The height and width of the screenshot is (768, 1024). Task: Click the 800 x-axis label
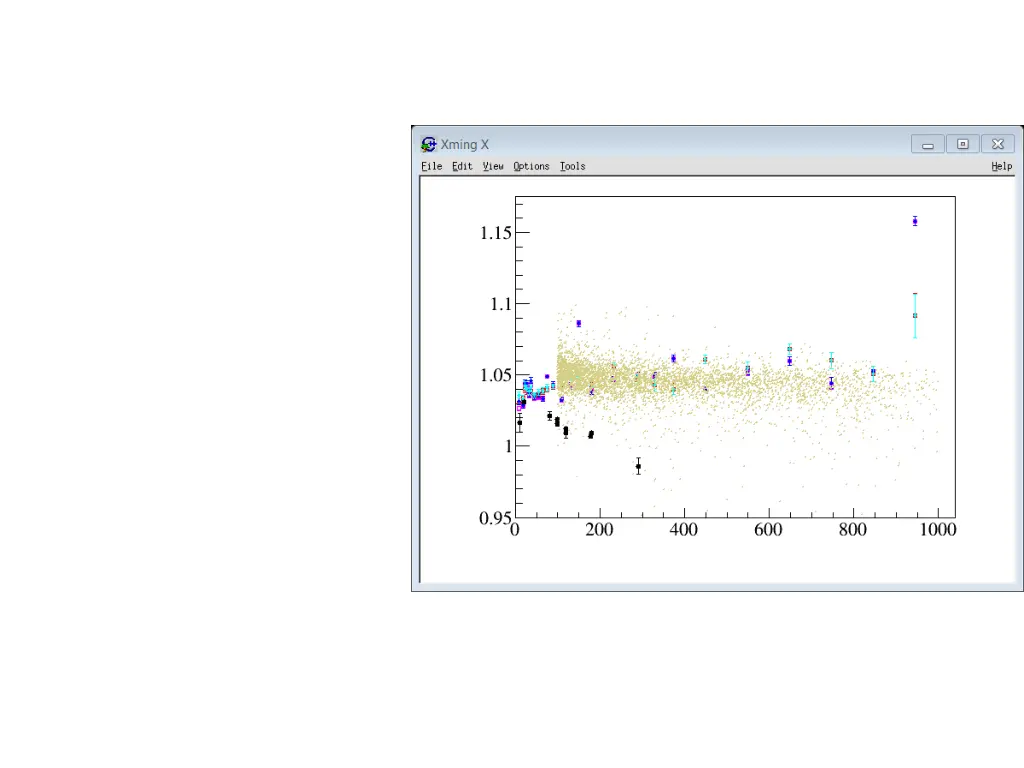[853, 530]
